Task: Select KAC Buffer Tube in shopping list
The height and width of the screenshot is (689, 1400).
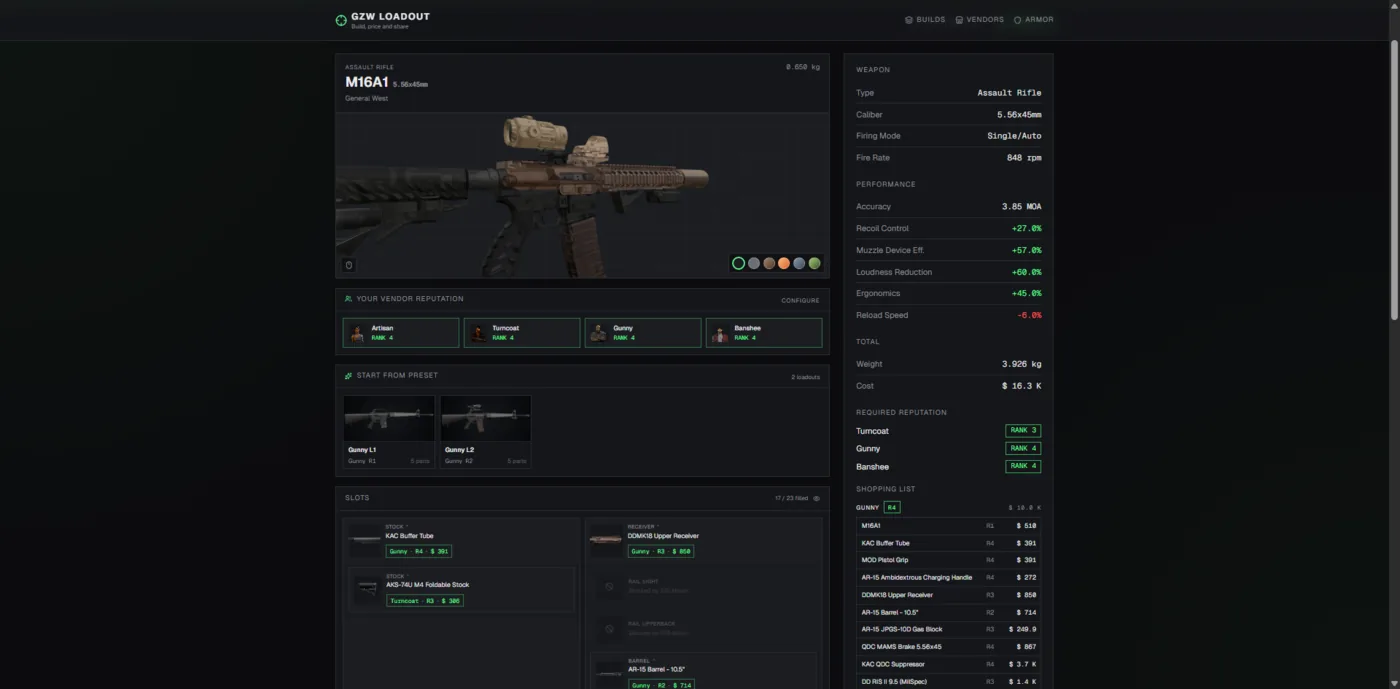Action: pos(948,543)
